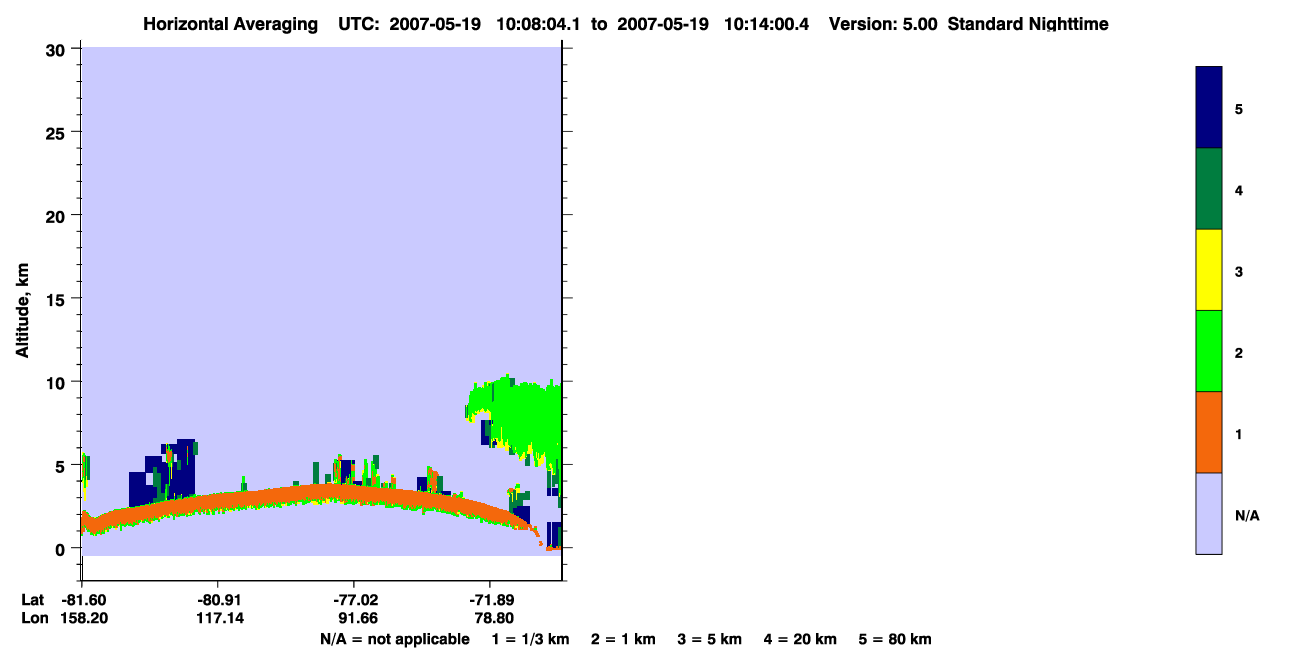Click the colorbar label 1
Viewport: 1300px width, 667px height.
tap(1239, 434)
